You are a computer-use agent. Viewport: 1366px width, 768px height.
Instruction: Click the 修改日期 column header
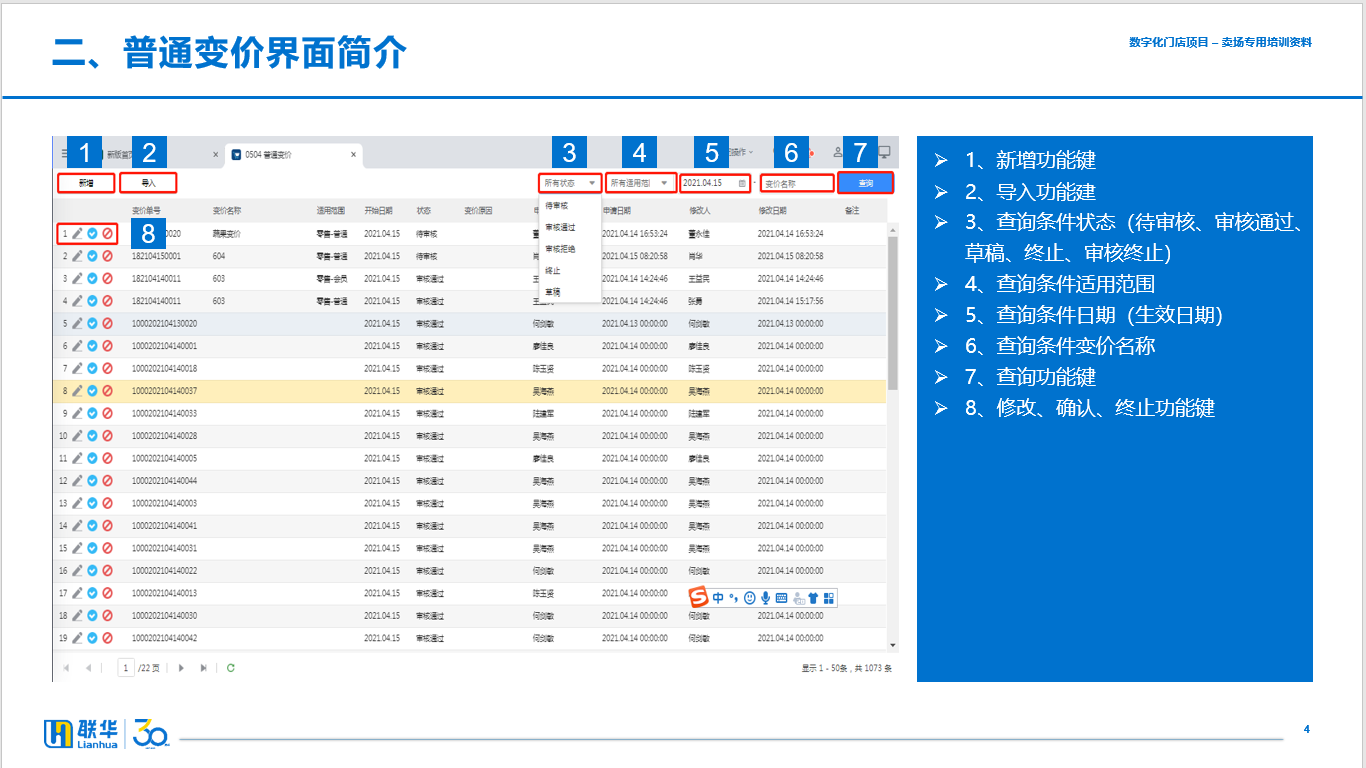click(772, 211)
